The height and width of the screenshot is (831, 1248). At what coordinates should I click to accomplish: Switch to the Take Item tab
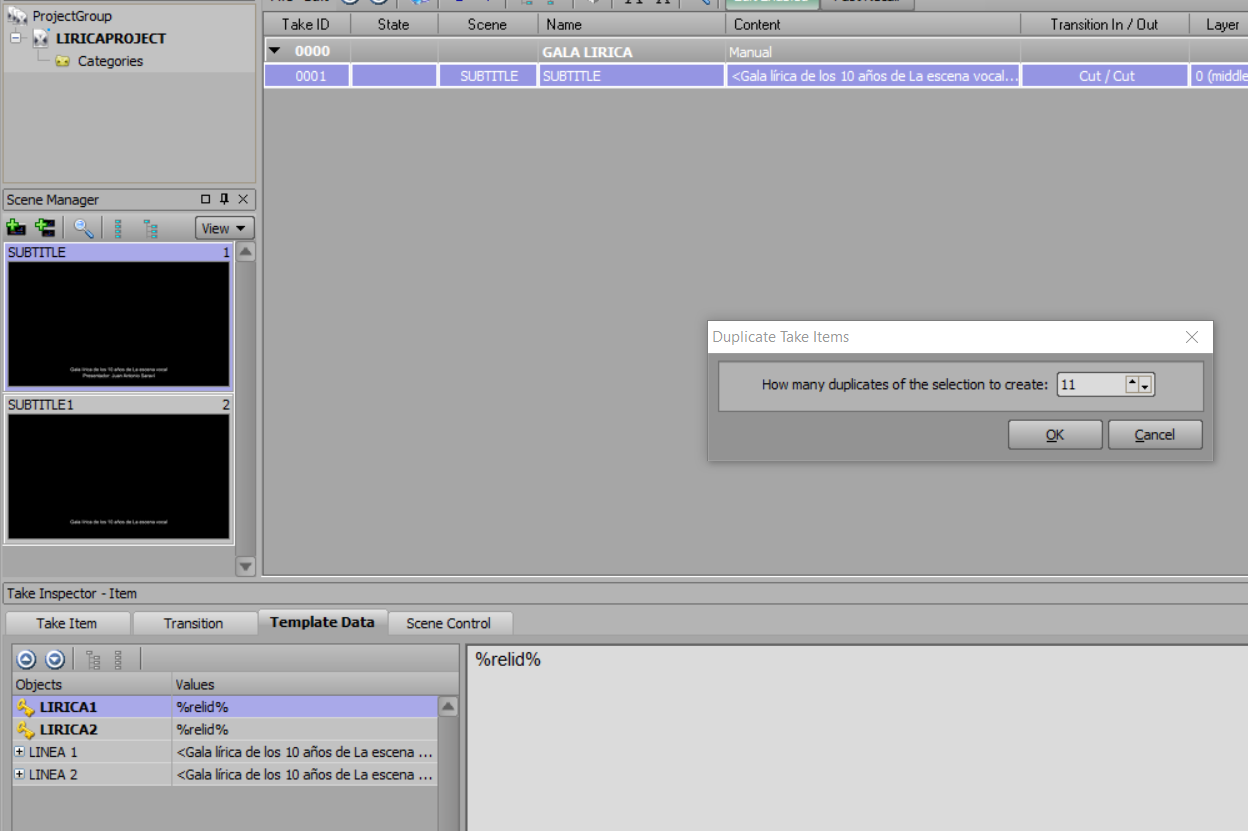point(67,623)
